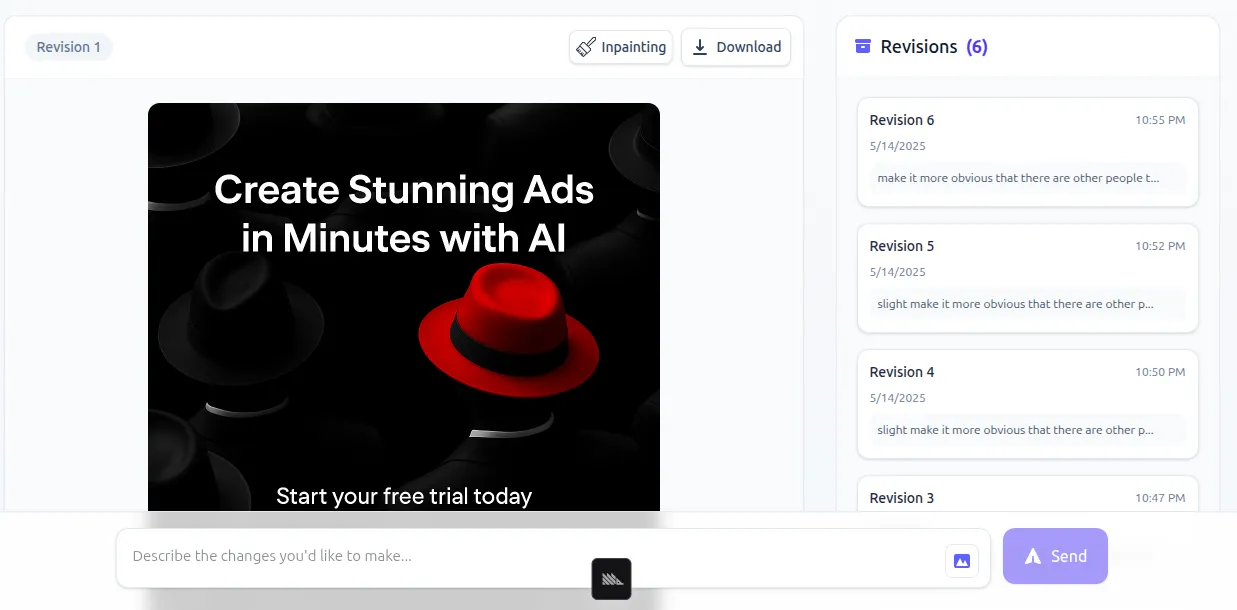
Task: Click the revisions count (6)
Action: click(x=977, y=47)
